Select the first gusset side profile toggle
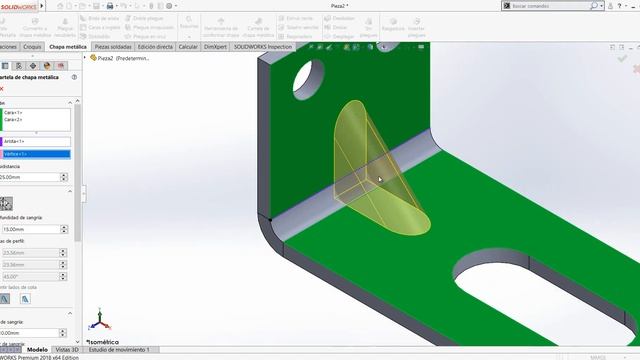This screenshot has height=360, width=640. (4, 299)
